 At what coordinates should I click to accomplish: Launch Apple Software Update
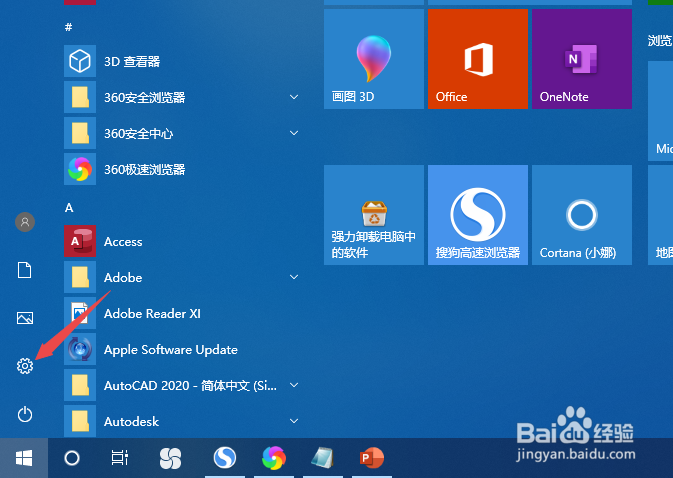pyautogui.click(x=151, y=349)
